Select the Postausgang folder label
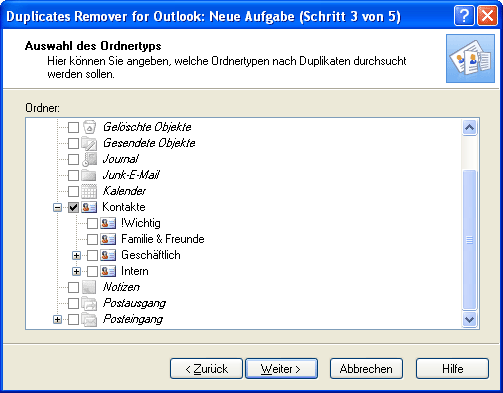This screenshot has height=393, width=503. pos(134,303)
